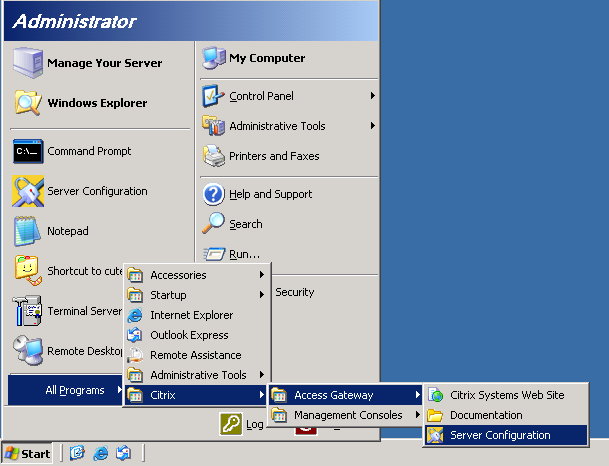The width and height of the screenshot is (609, 466).
Task: Click the Documentation entry label
Action: tap(486, 415)
